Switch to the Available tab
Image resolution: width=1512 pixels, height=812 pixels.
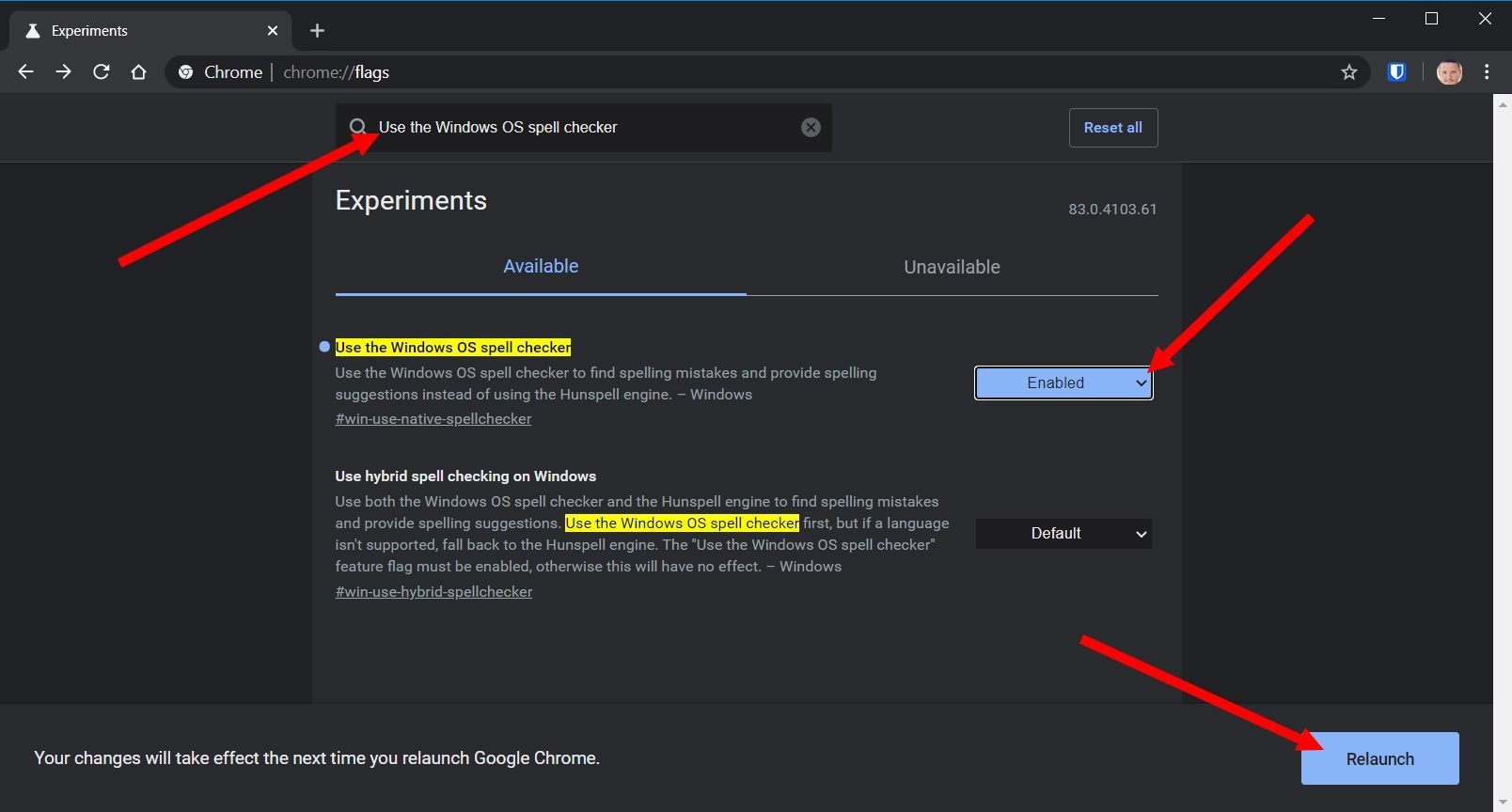541,267
